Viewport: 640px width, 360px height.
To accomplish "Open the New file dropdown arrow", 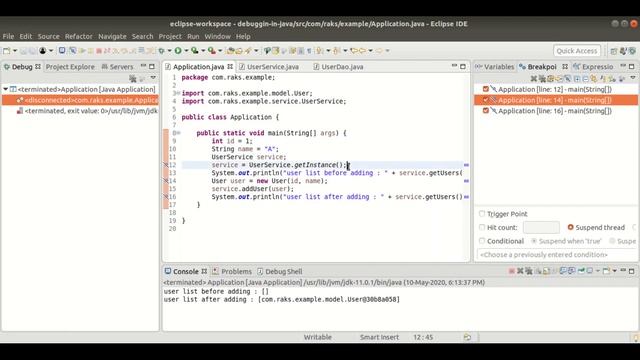I will pyautogui.click(x=15, y=51).
